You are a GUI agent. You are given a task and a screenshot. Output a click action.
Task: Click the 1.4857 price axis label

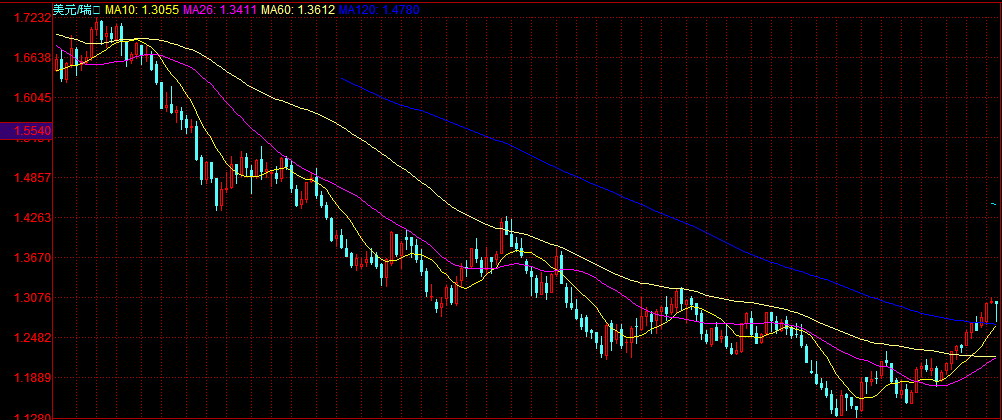pyautogui.click(x=31, y=178)
